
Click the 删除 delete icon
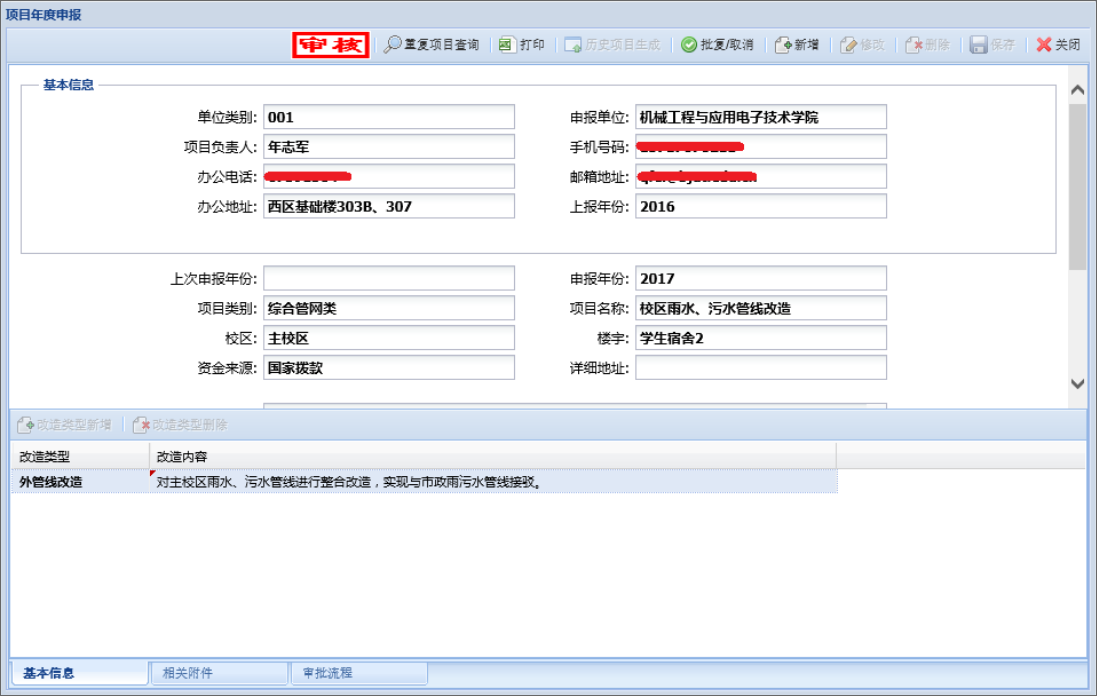click(x=913, y=45)
